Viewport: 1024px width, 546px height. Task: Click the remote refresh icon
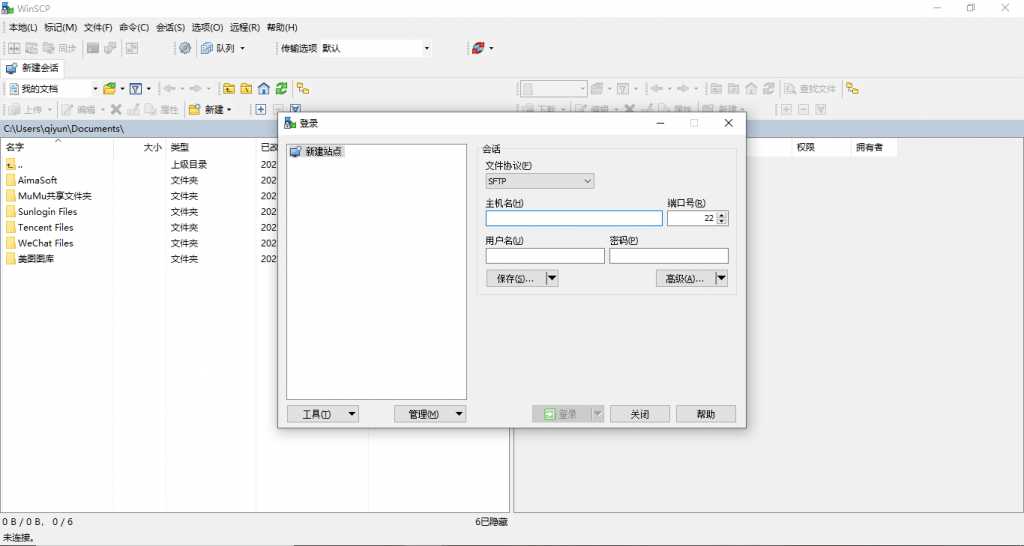tap(769, 89)
